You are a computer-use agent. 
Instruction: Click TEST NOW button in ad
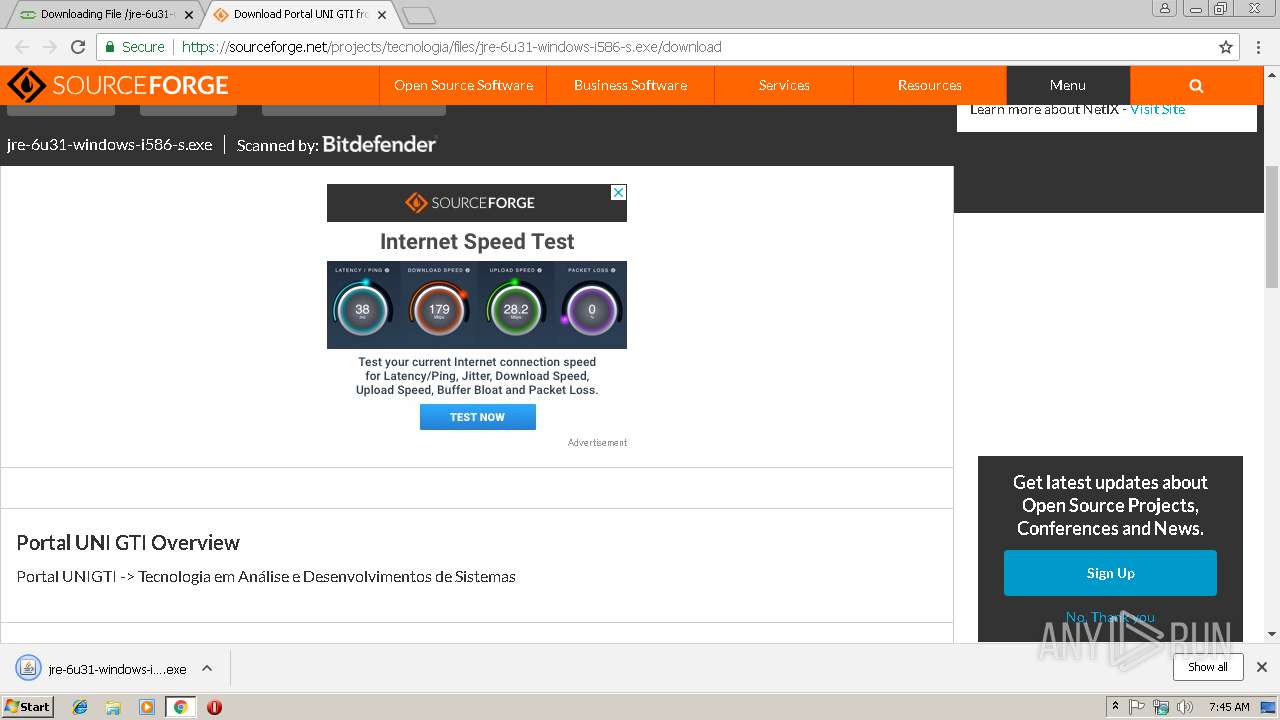(x=478, y=417)
